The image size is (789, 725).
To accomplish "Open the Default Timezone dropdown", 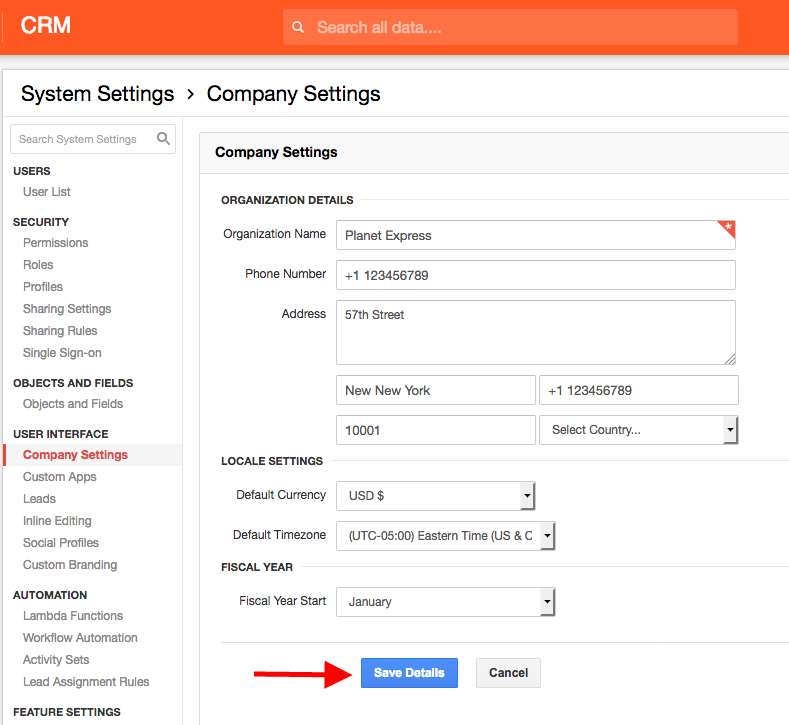I will tap(445, 536).
